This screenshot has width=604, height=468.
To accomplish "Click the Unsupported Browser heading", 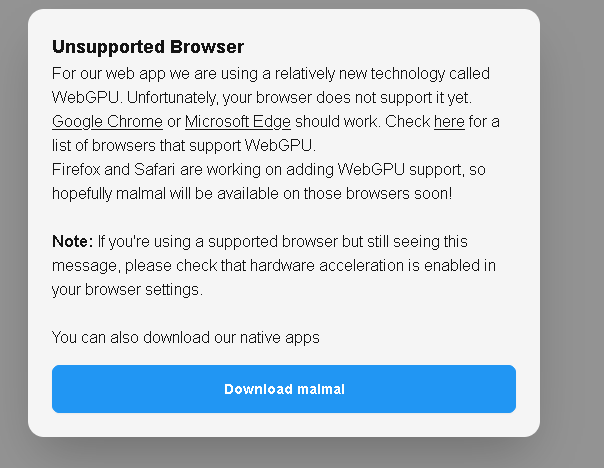I will [x=148, y=47].
